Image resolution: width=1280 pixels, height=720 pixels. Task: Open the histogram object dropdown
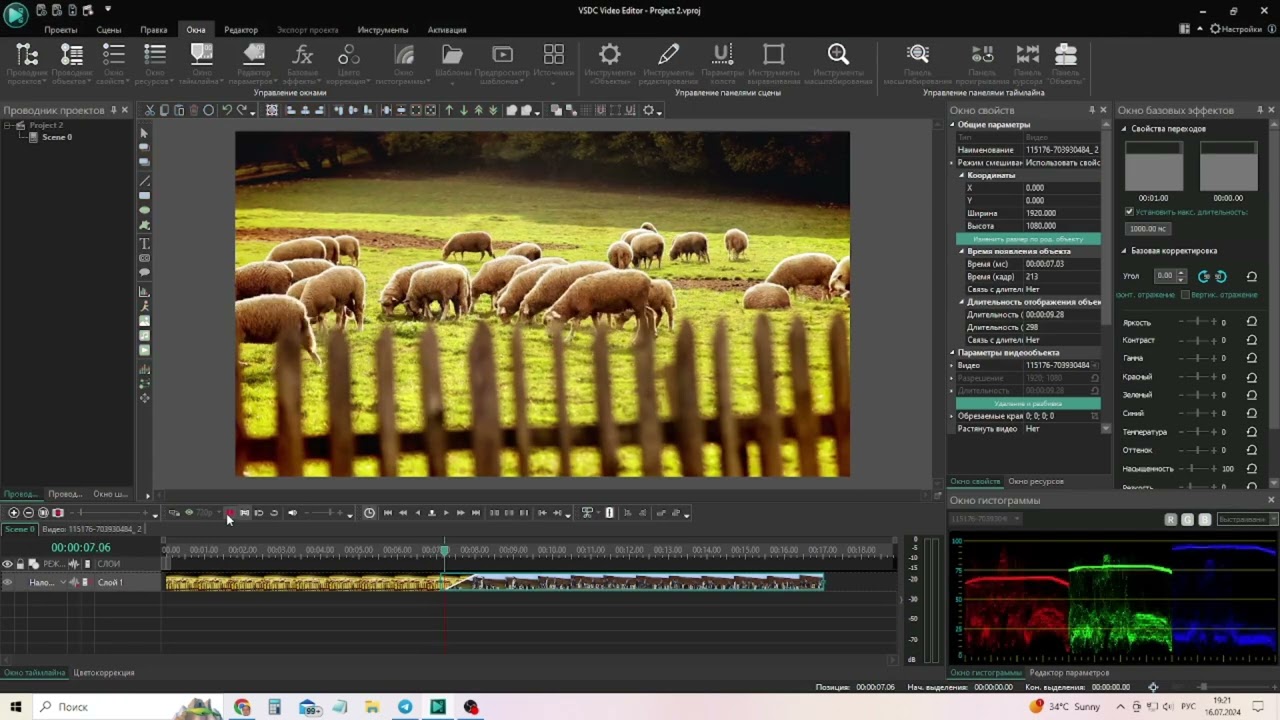point(986,519)
